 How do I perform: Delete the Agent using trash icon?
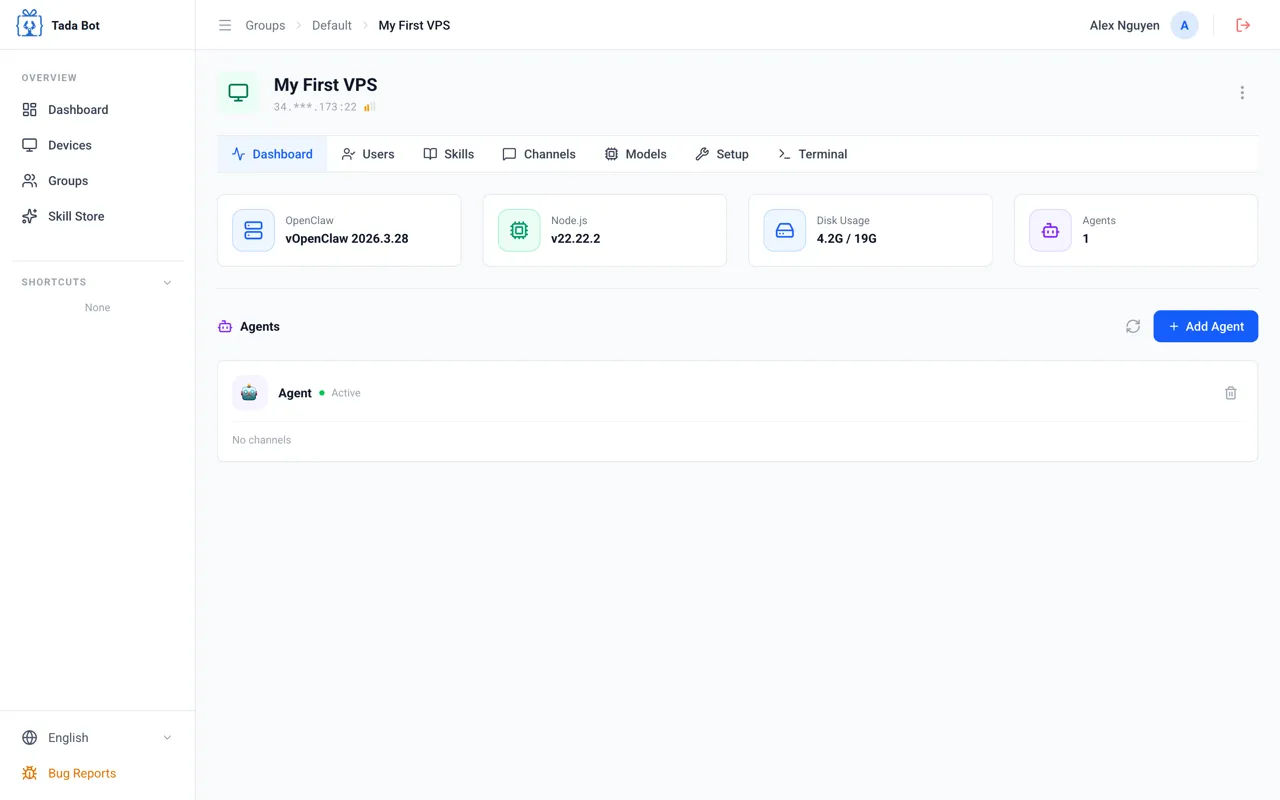(1231, 393)
